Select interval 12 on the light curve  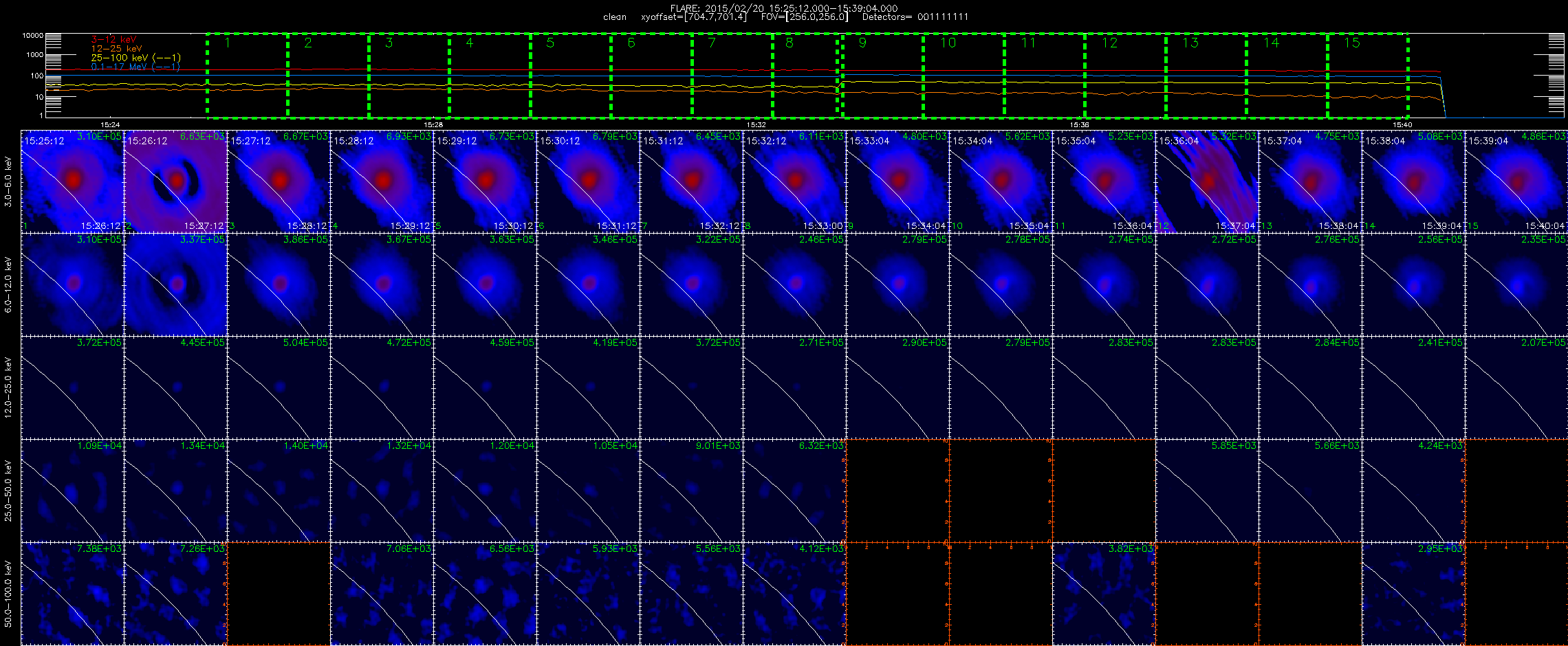[x=1125, y=75]
